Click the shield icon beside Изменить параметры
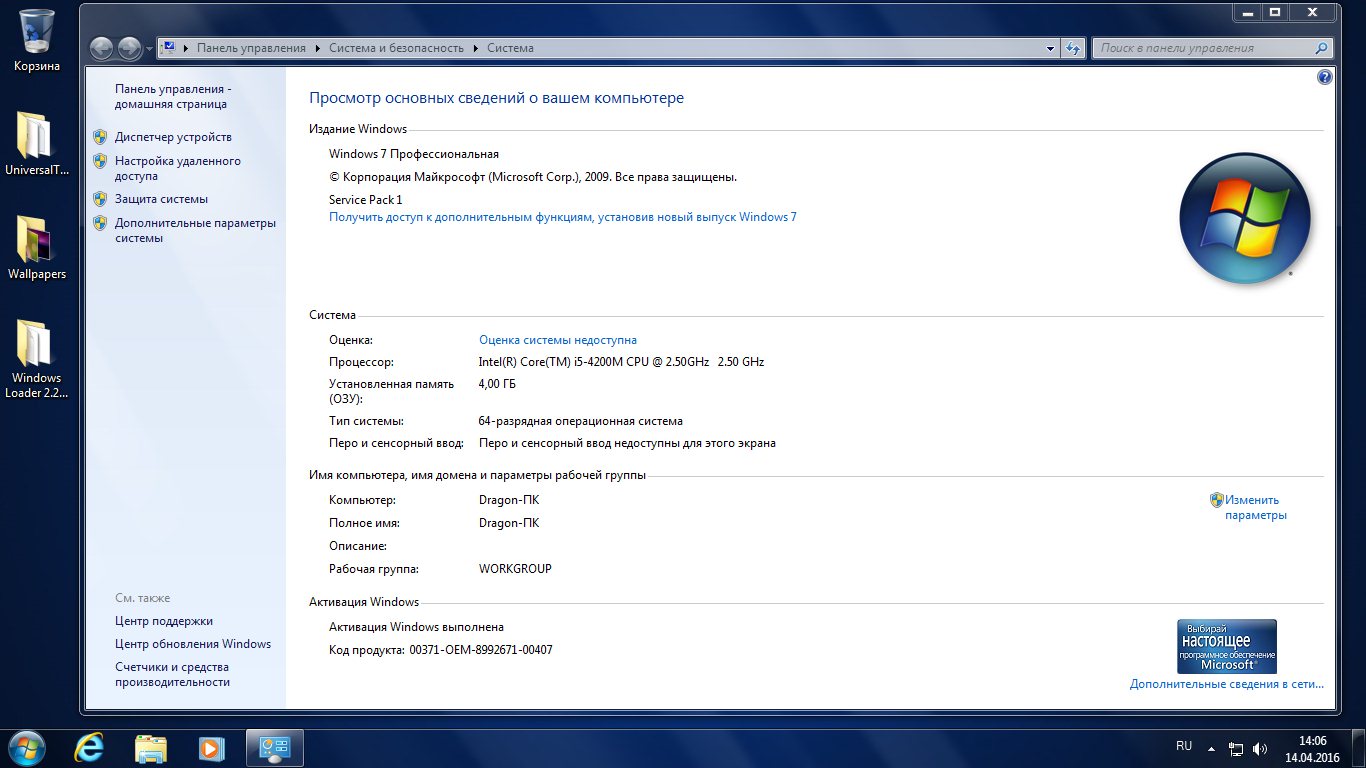This screenshot has width=1366, height=768. coord(1217,500)
